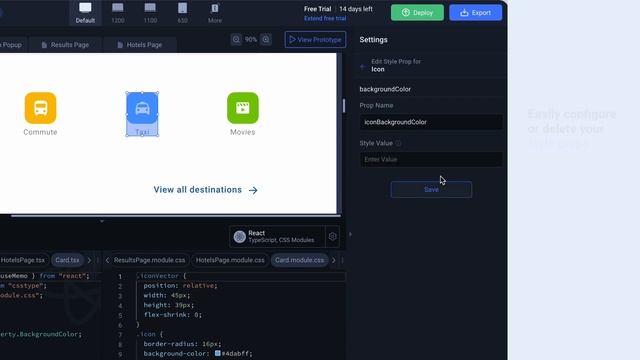This screenshot has height=360, width=640.
Task: Open code settings gear icon
Action: (x=332, y=236)
